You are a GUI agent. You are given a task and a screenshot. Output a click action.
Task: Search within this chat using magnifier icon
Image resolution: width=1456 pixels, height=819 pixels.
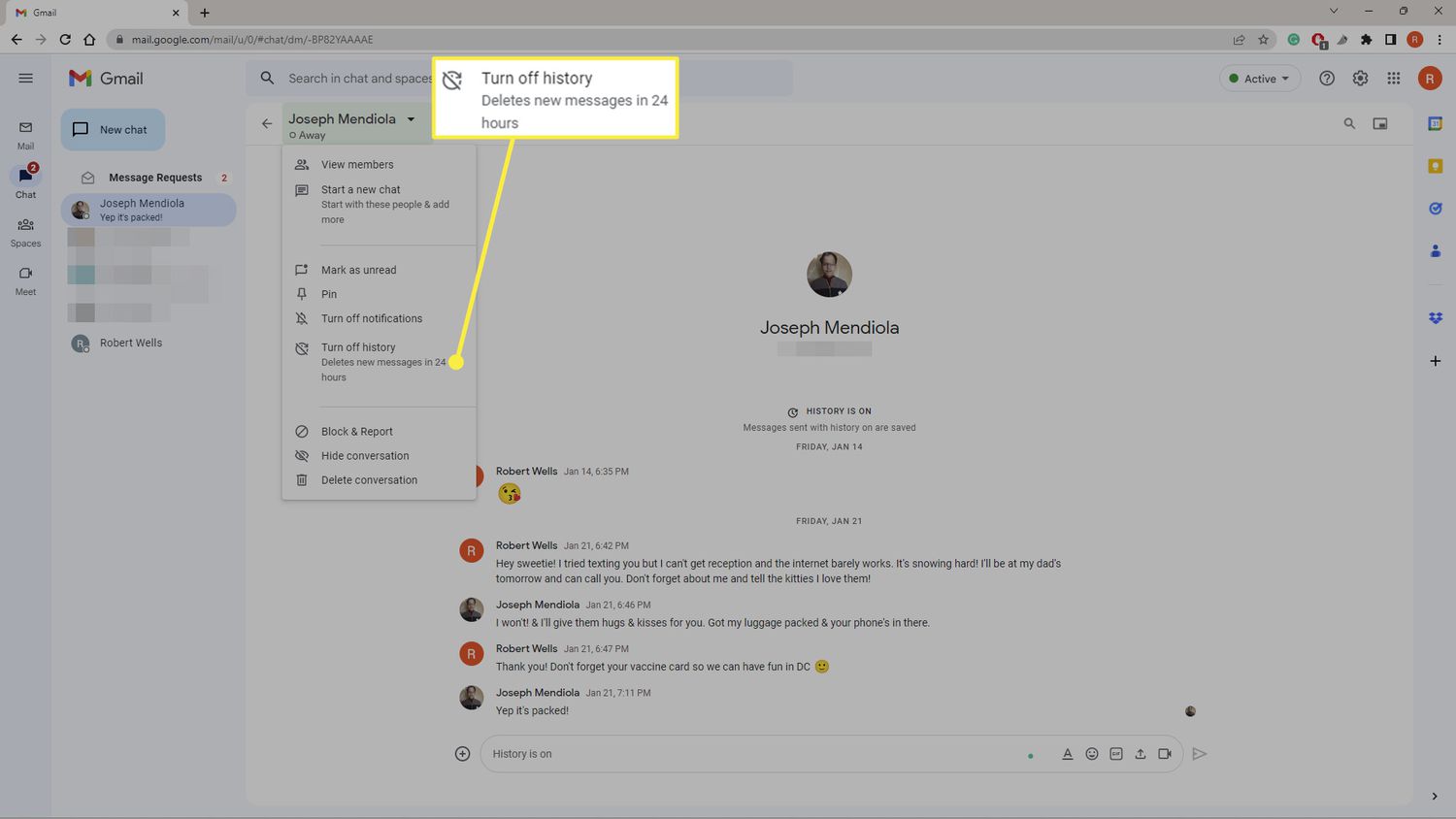coord(1349,123)
